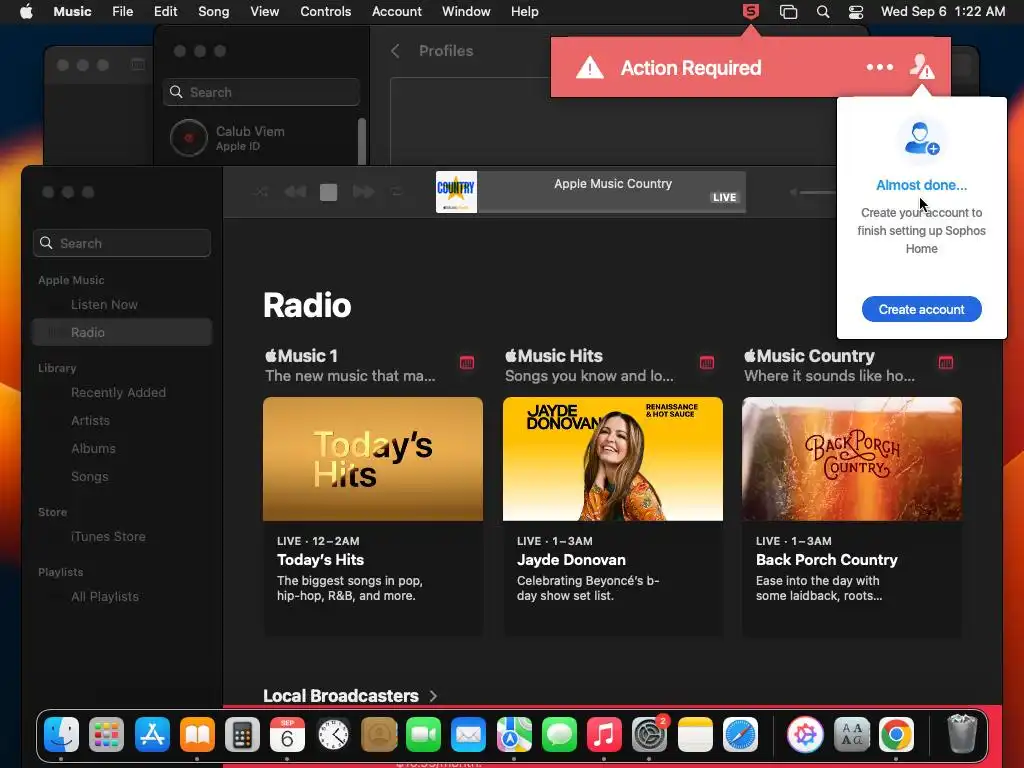
Task: Open Launchpad from the Dock
Action: tap(106, 735)
